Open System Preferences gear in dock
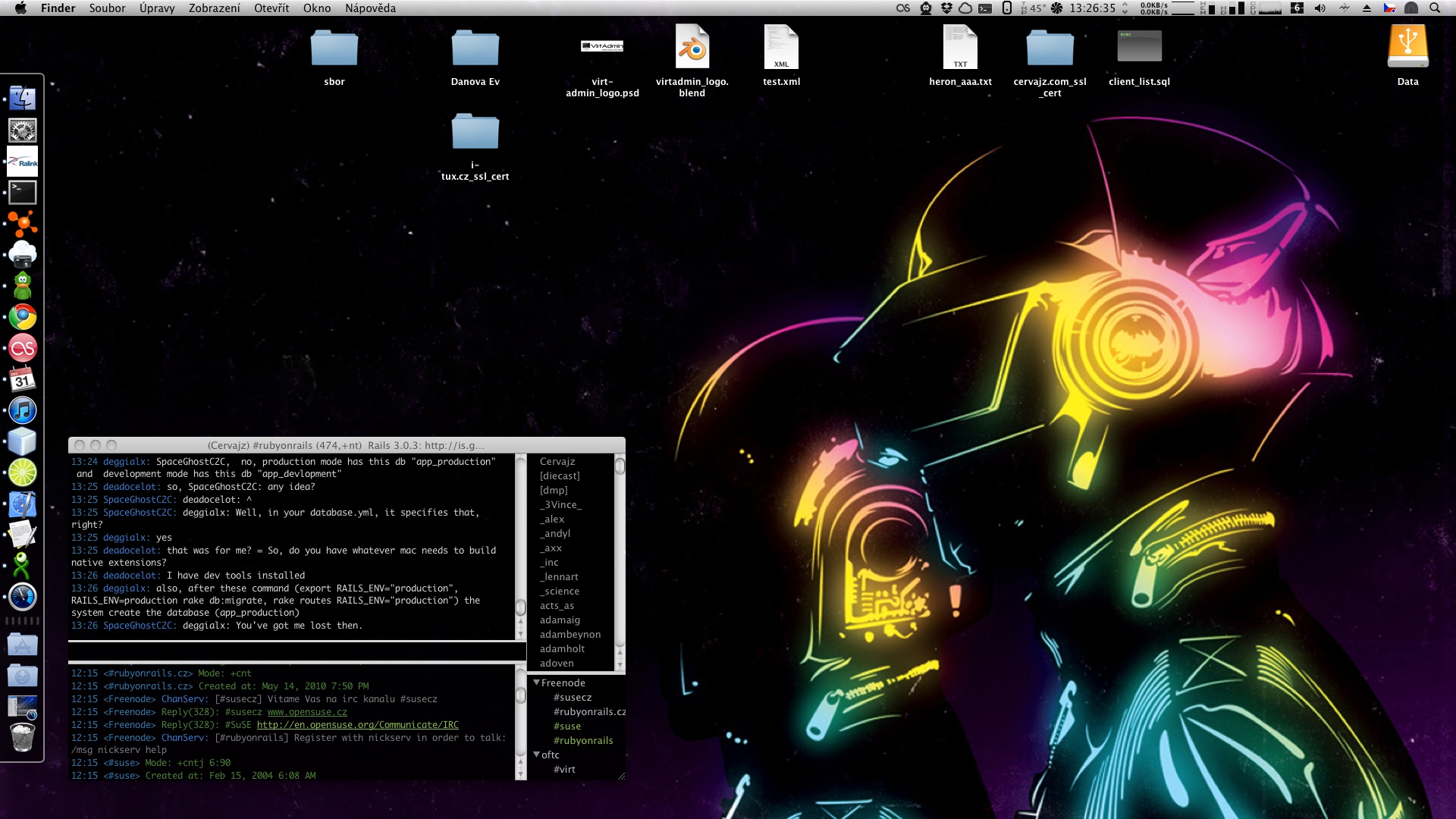The width and height of the screenshot is (1456, 819). [22, 130]
